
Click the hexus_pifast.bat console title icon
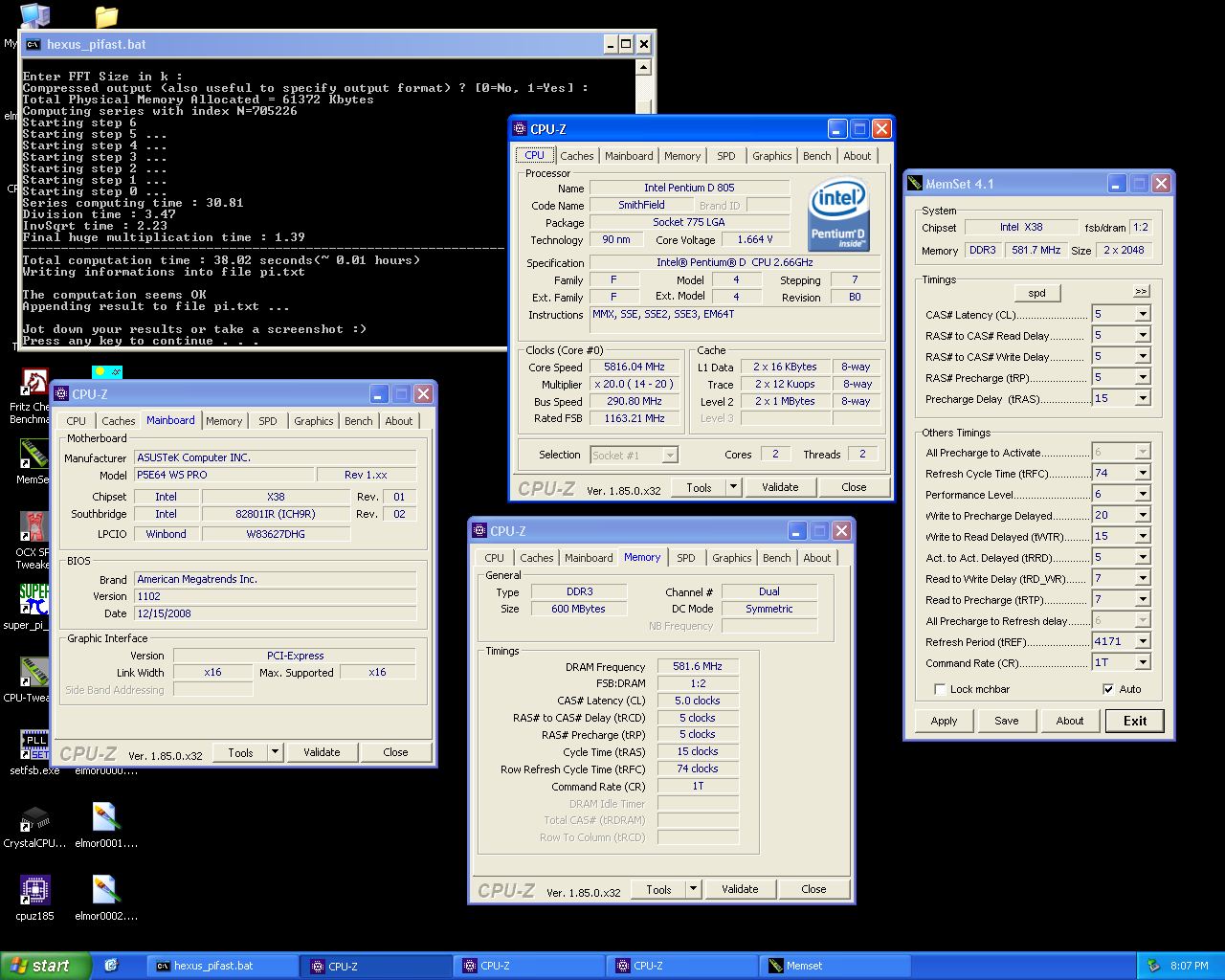pyautogui.click(x=33, y=44)
